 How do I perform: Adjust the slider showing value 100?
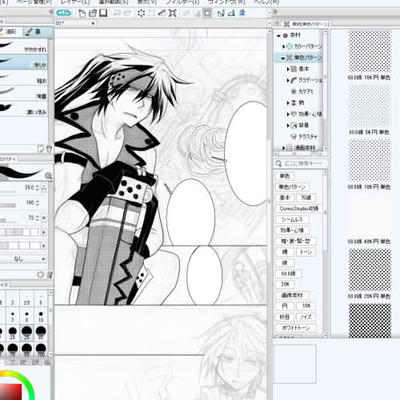coord(8,206)
